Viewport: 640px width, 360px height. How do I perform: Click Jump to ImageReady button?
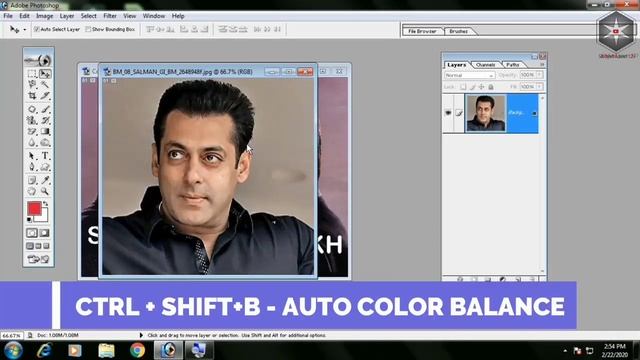coord(38,259)
